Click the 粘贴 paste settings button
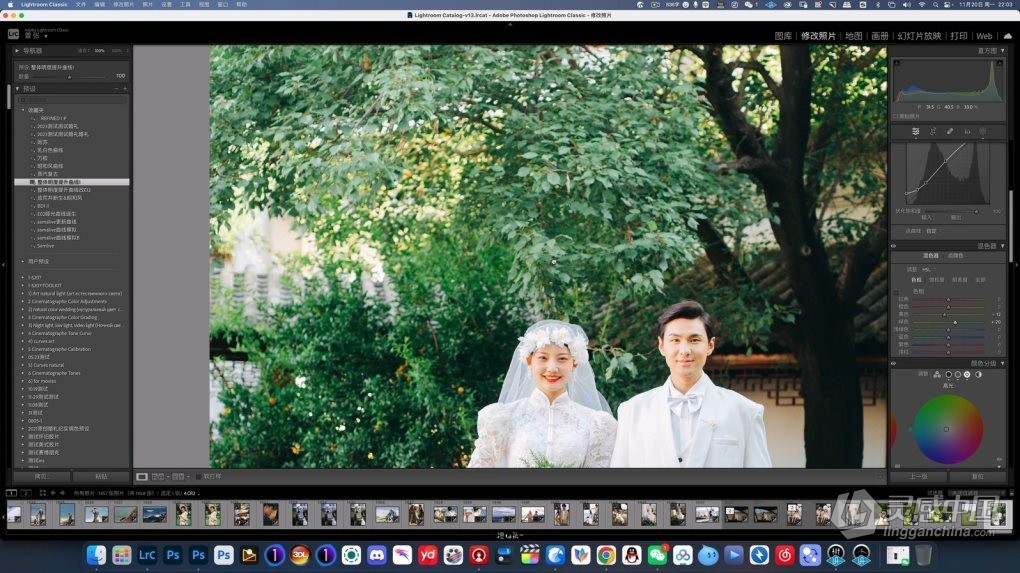The width and height of the screenshot is (1020, 573). [x=101, y=476]
